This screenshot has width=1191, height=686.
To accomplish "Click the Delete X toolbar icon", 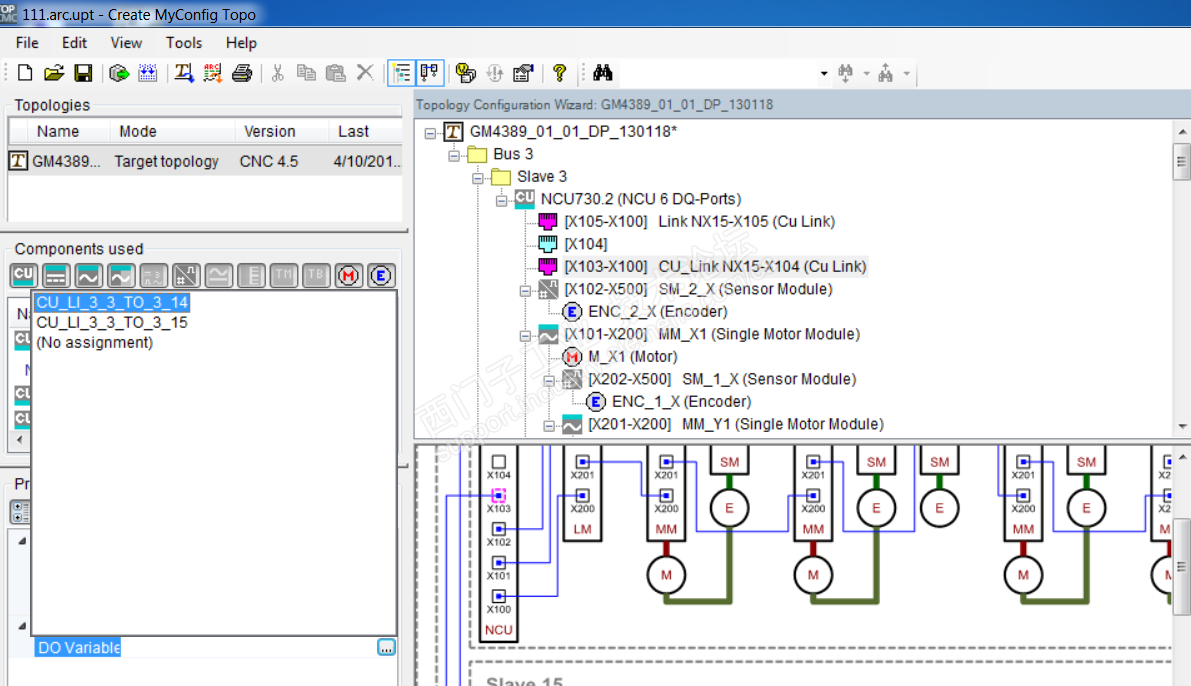I will point(365,73).
